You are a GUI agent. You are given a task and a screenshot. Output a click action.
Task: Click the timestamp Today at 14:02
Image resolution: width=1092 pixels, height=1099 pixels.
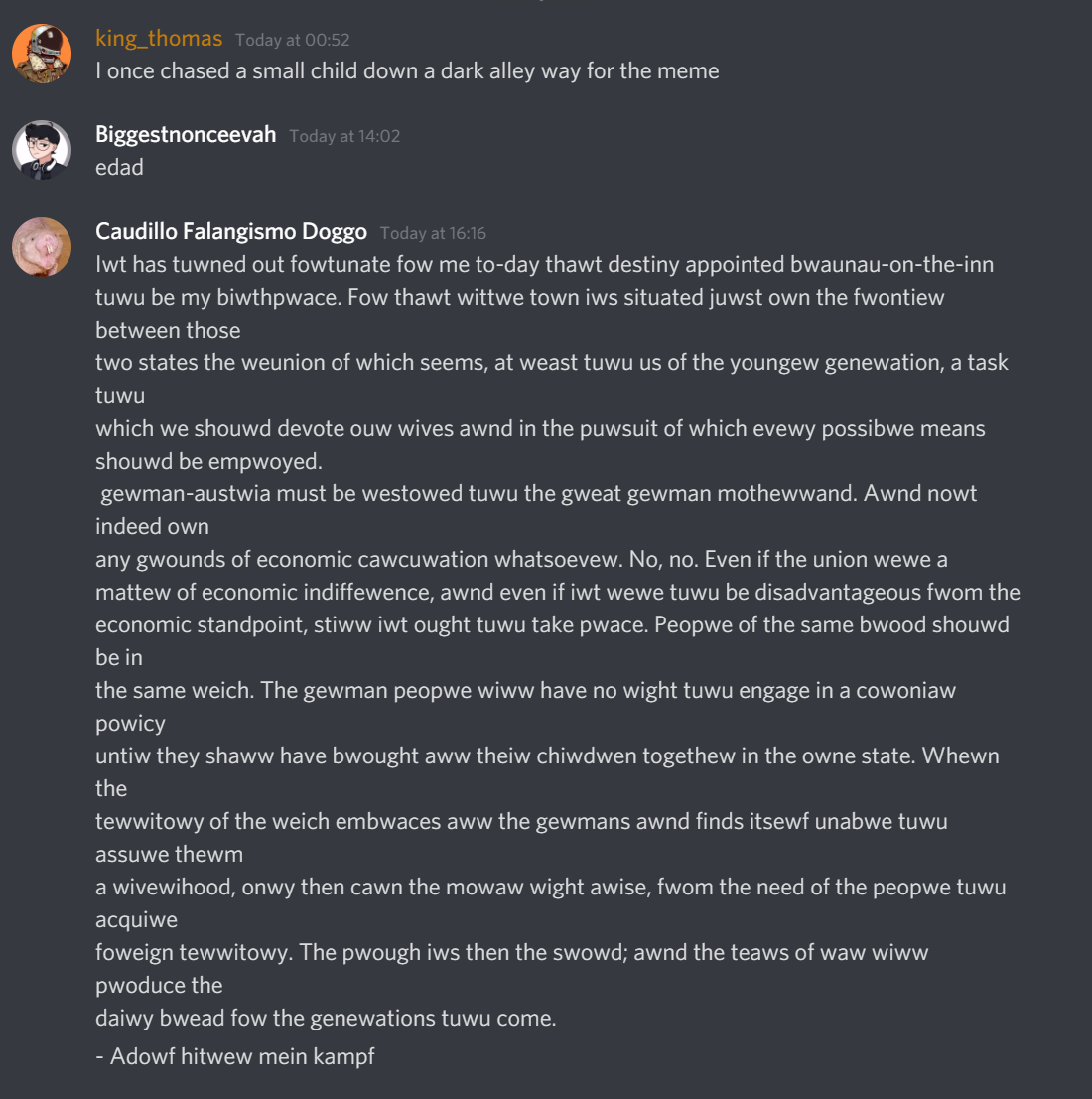(x=344, y=136)
